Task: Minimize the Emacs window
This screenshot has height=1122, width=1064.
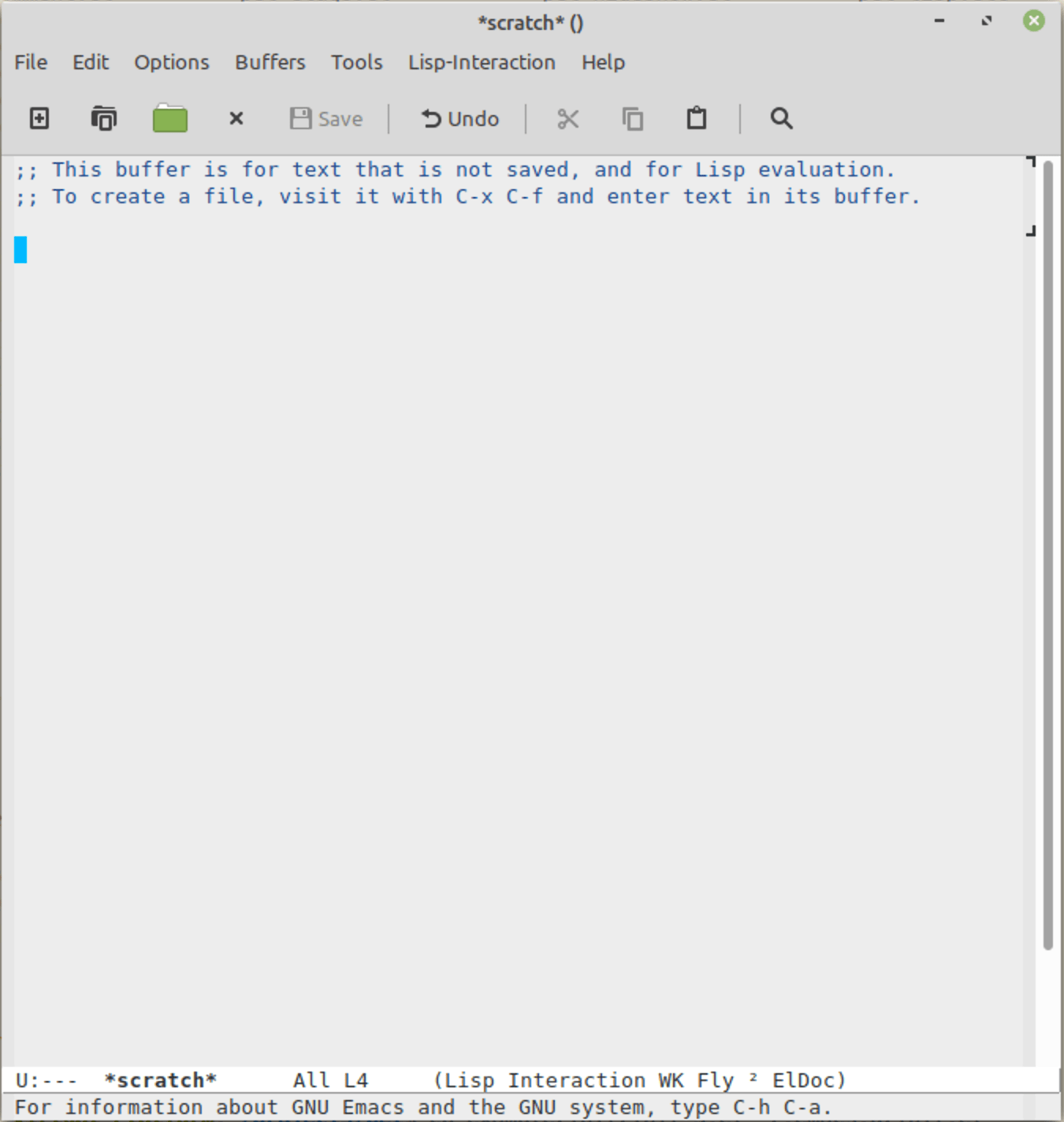Action: point(939,20)
